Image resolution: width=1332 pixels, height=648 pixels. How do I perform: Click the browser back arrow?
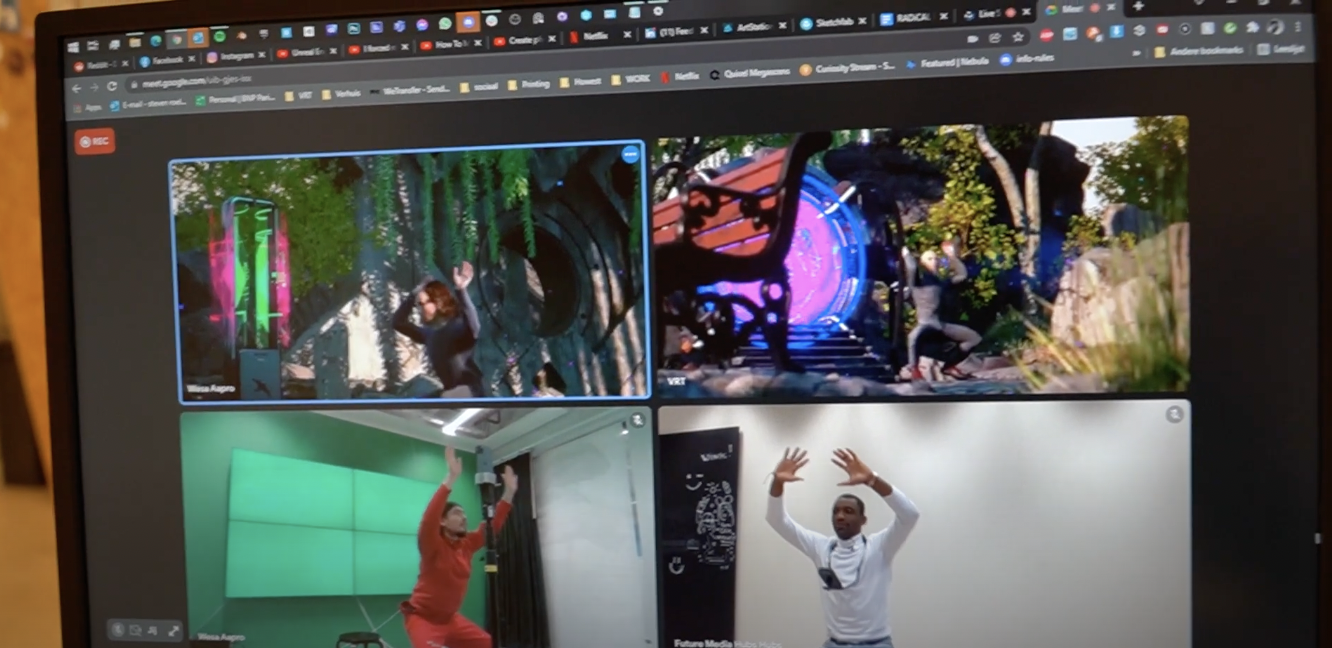(x=76, y=88)
